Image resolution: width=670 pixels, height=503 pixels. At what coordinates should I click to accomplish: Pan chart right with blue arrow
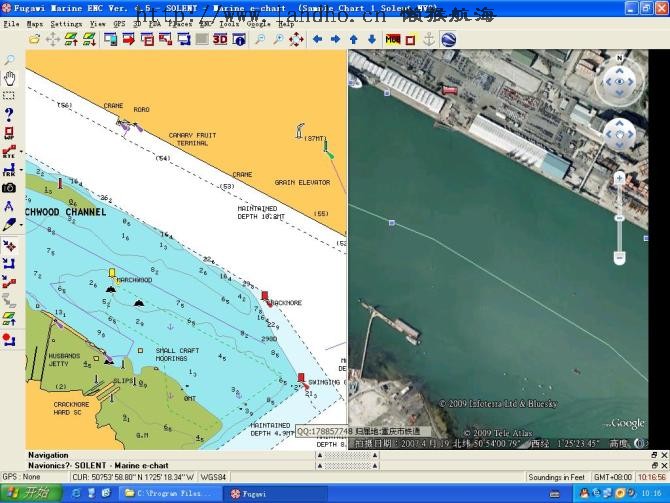[335, 39]
